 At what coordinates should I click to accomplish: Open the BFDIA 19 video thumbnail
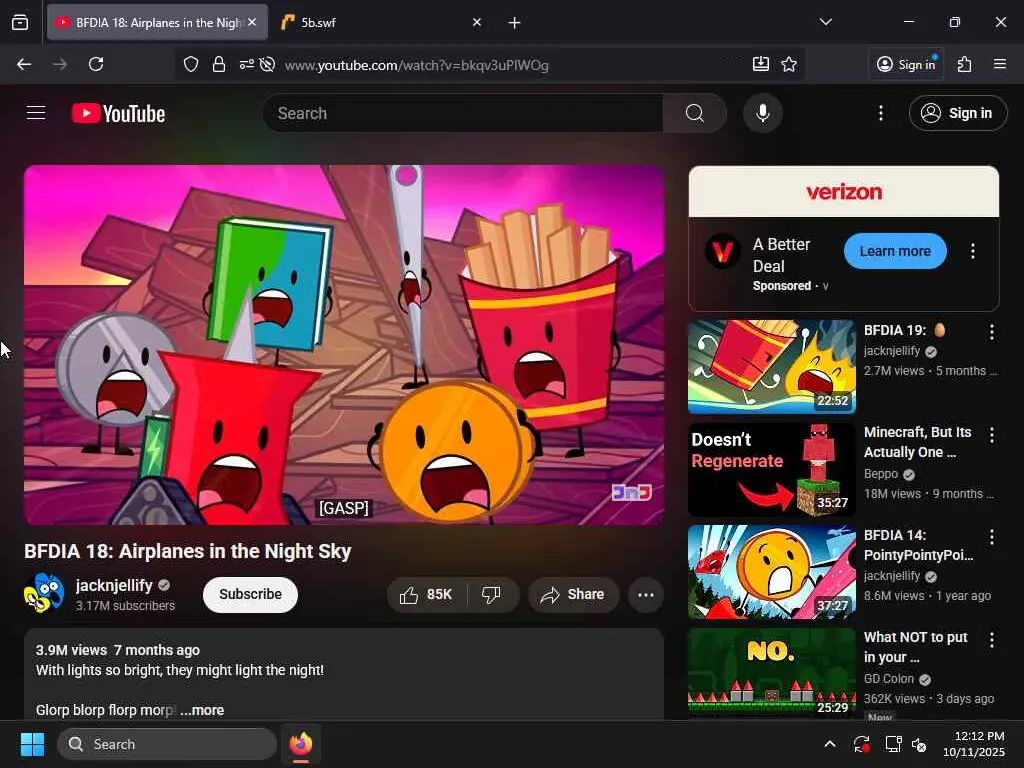pyautogui.click(x=771, y=366)
